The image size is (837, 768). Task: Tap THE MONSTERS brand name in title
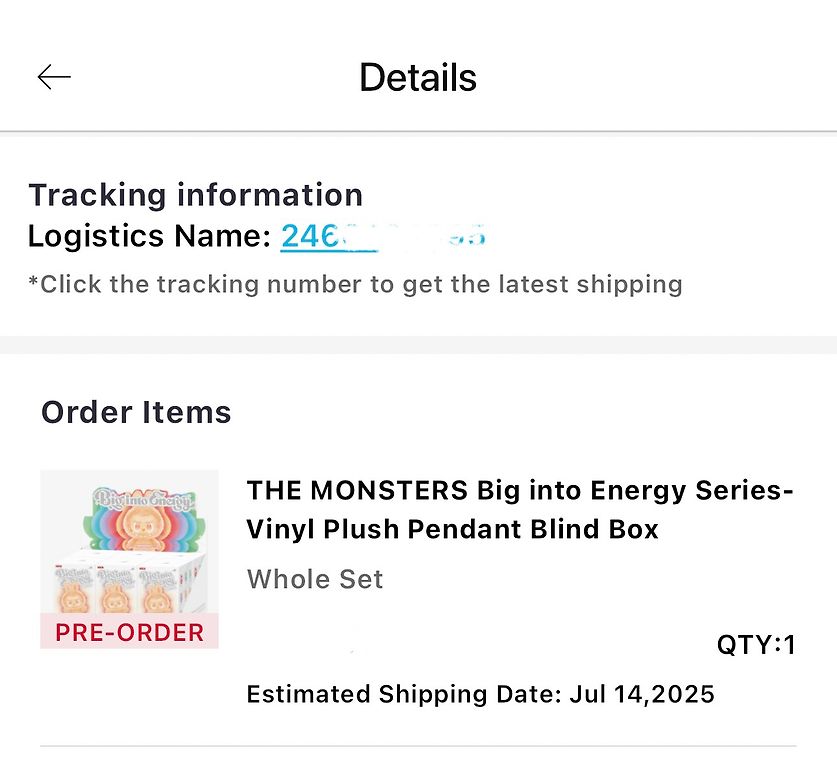tap(357, 491)
